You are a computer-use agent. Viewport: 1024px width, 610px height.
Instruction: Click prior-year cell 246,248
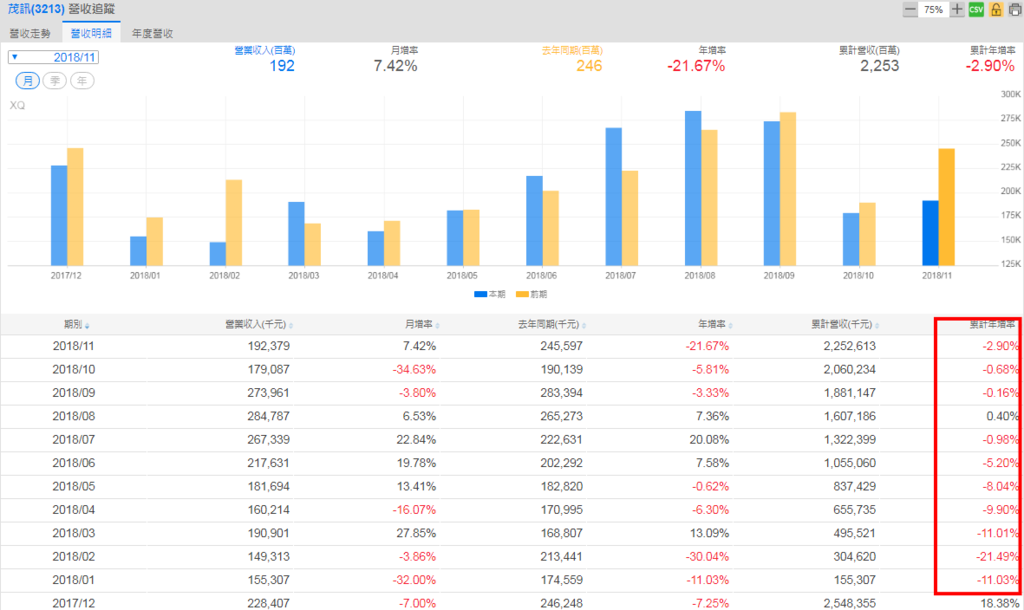562,603
